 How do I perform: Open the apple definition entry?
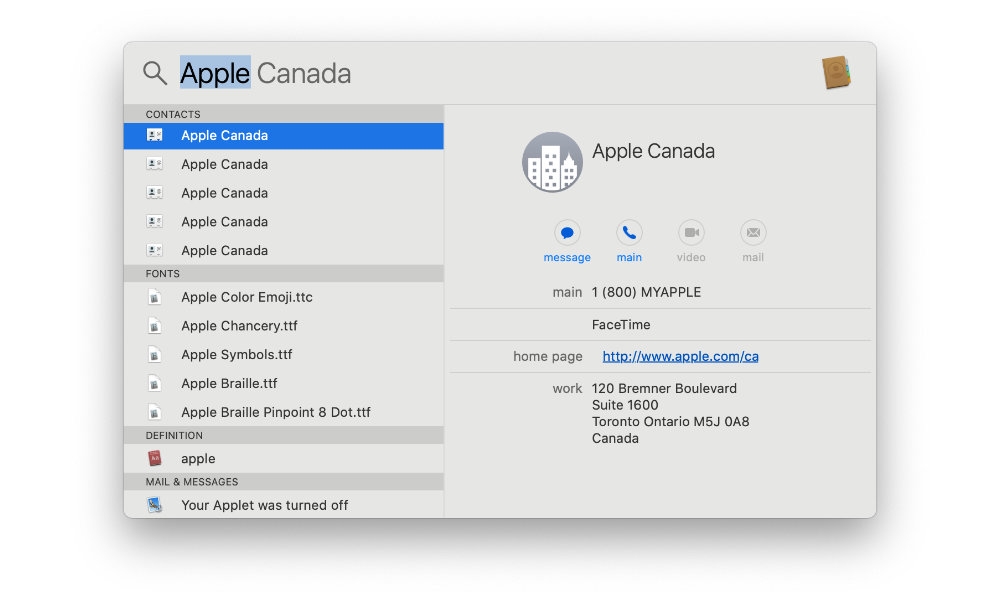pyautogui.click(x=197, y=458)
